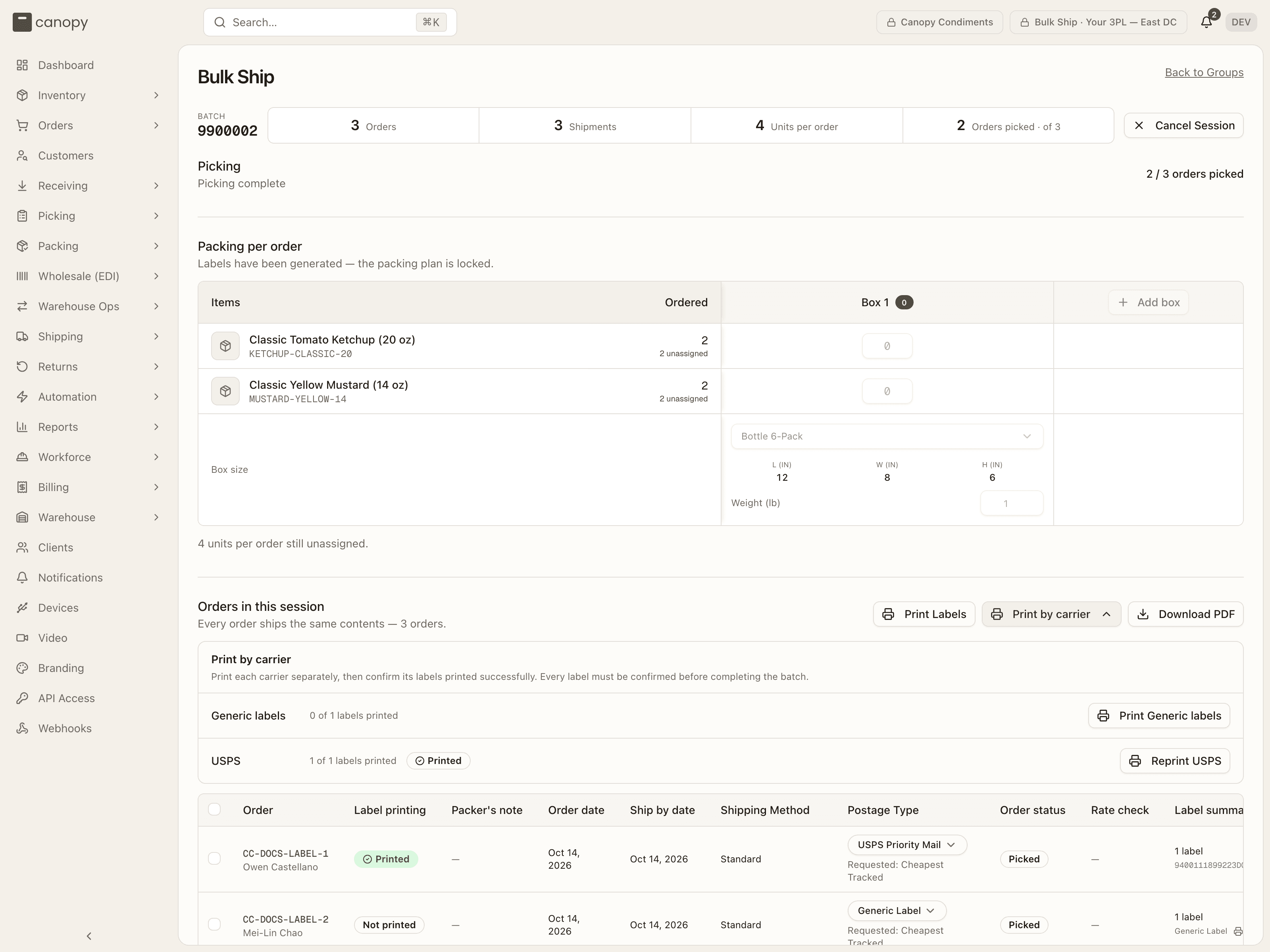The height and width of the screenshot is (952, 1270).
Task: Click the API Access key icon
Action: point(22,698)
